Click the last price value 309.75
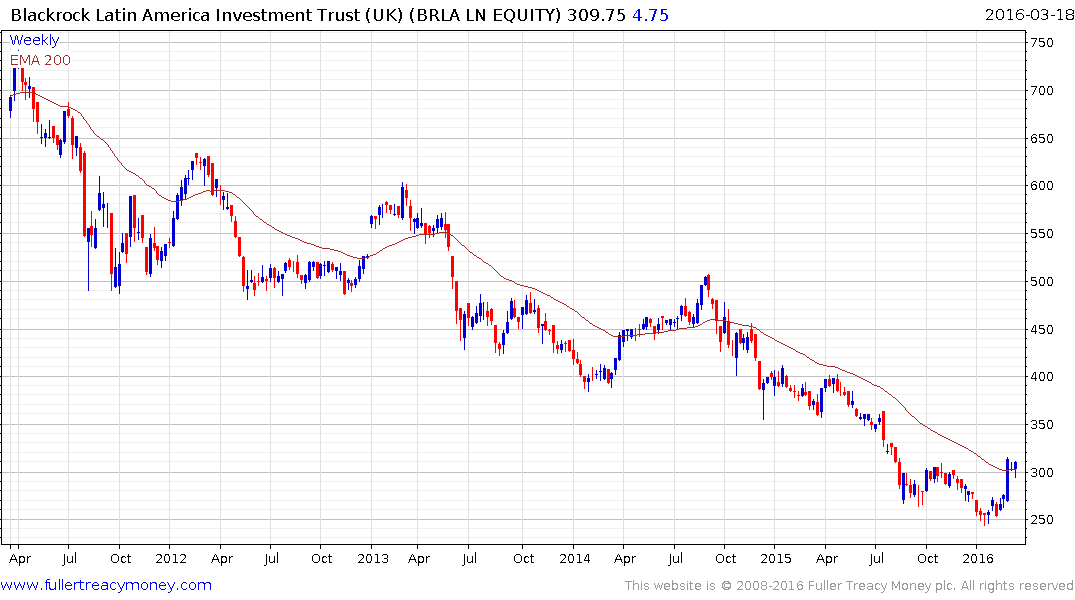 [x=596, y=15]
